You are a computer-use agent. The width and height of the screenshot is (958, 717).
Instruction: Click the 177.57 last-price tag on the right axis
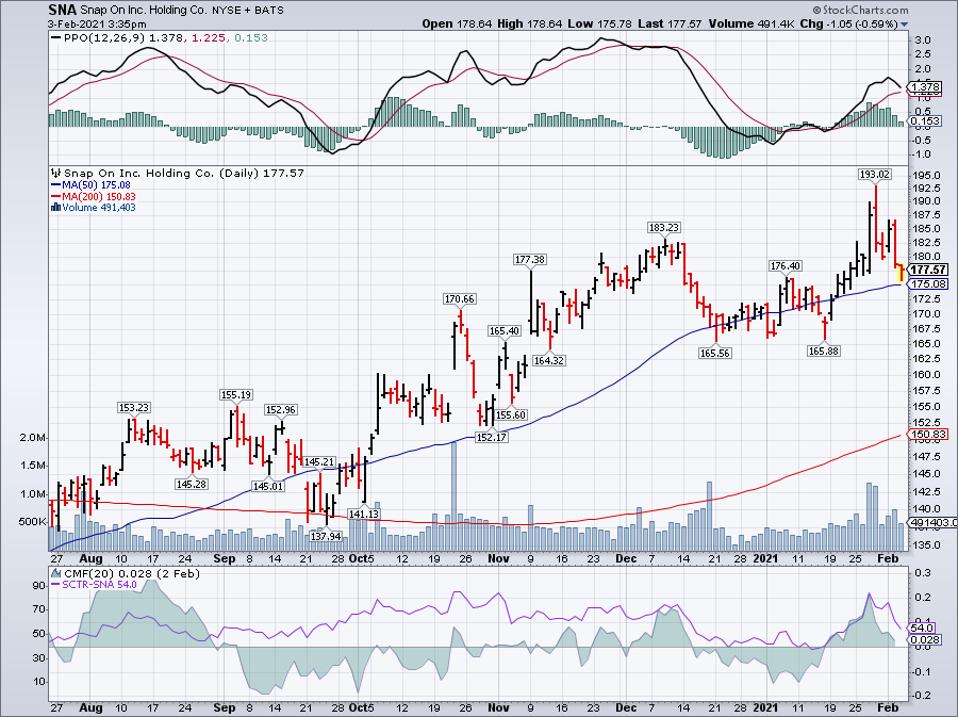pos(928,270)
